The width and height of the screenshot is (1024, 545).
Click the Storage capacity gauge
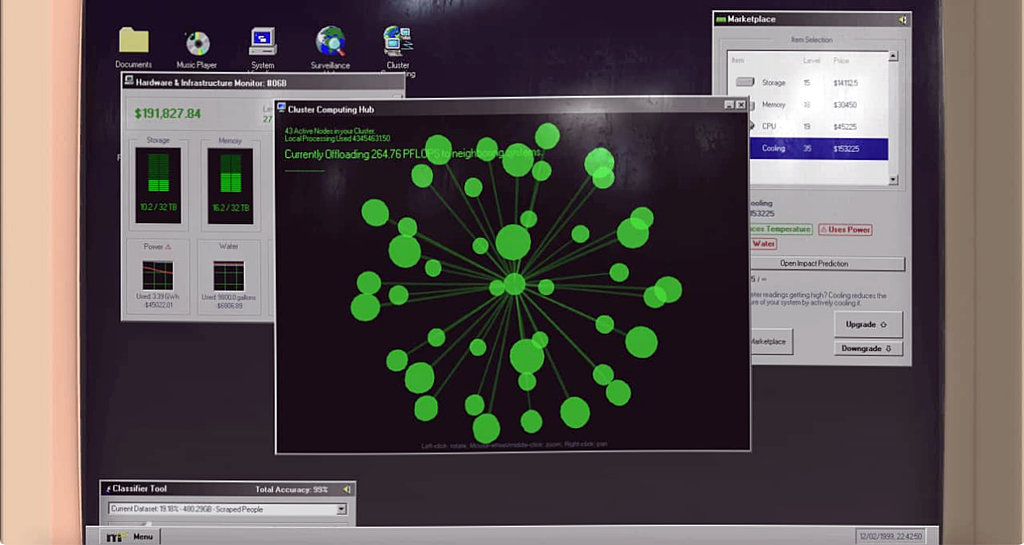158,185
